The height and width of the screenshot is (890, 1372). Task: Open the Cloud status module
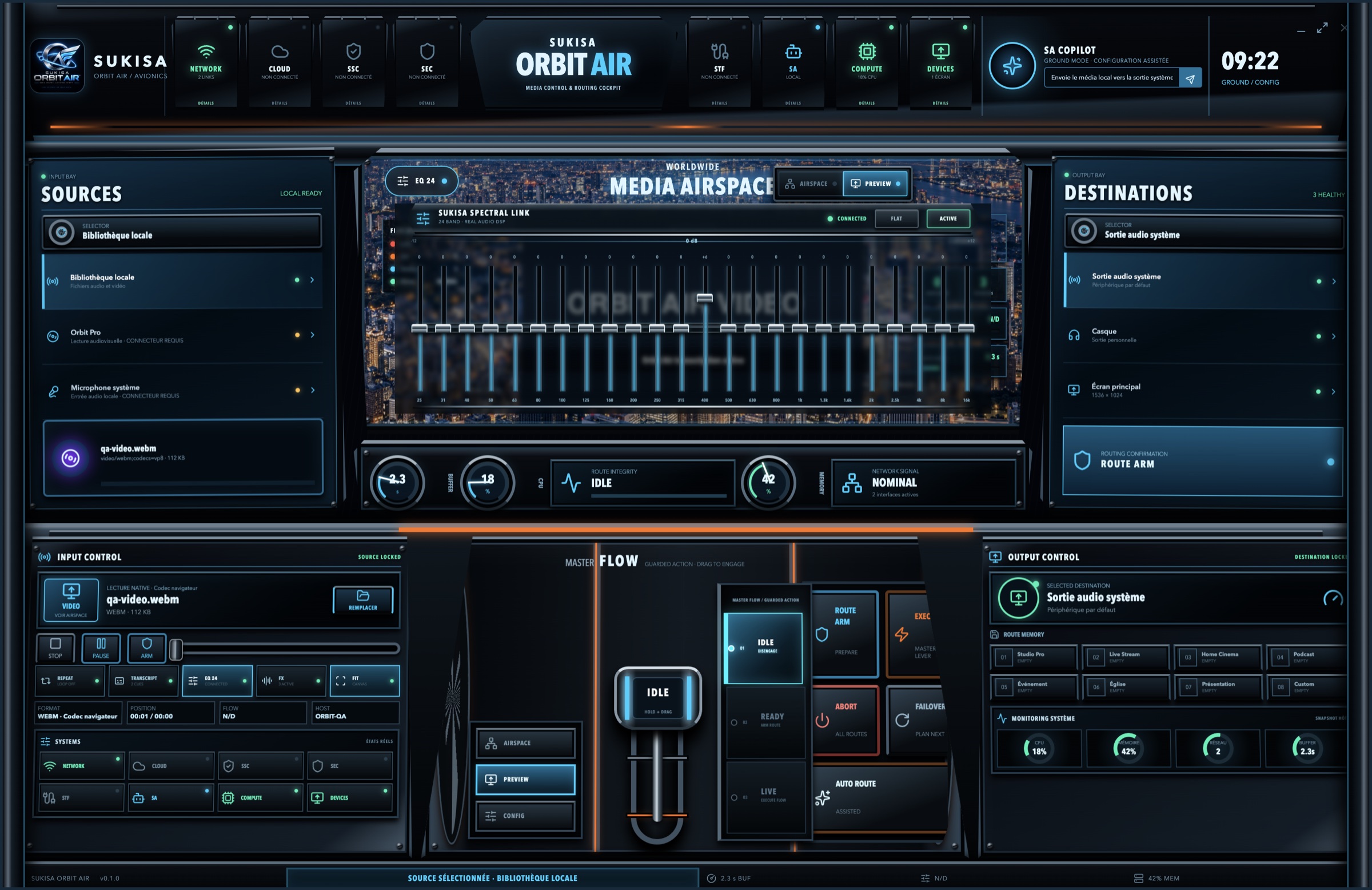(x=280, y=62)
